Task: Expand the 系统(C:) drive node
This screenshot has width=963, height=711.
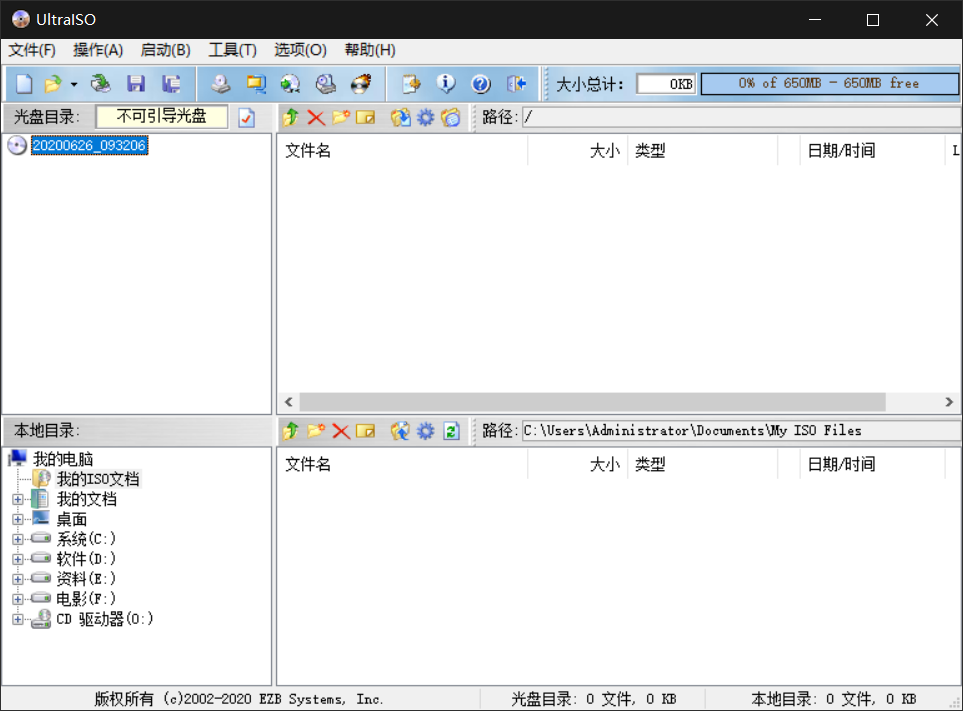Action: (18, 540)
